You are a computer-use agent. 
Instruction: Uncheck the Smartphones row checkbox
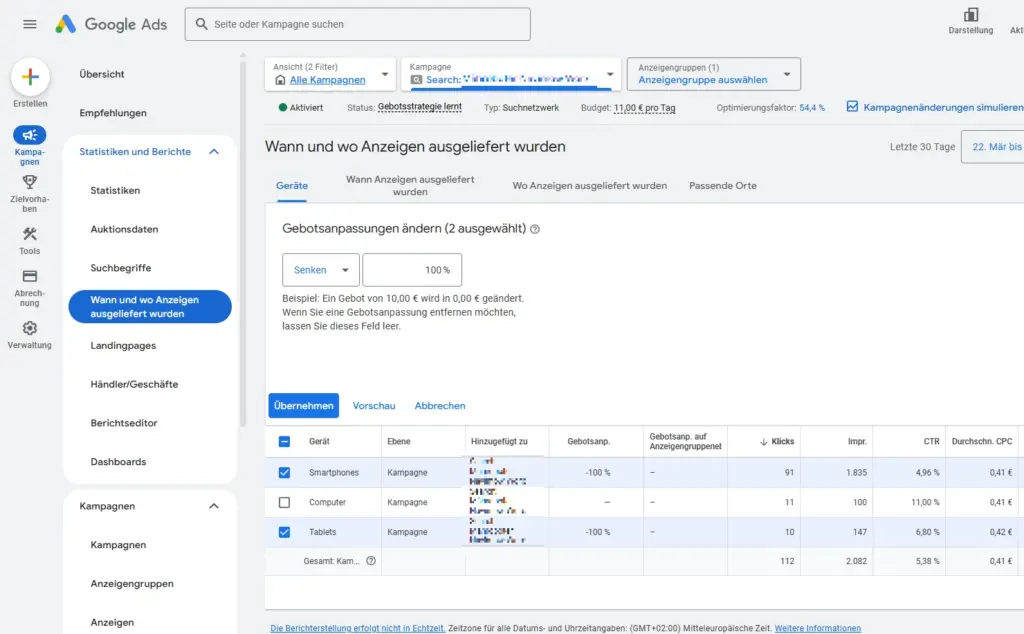point(284,472)
